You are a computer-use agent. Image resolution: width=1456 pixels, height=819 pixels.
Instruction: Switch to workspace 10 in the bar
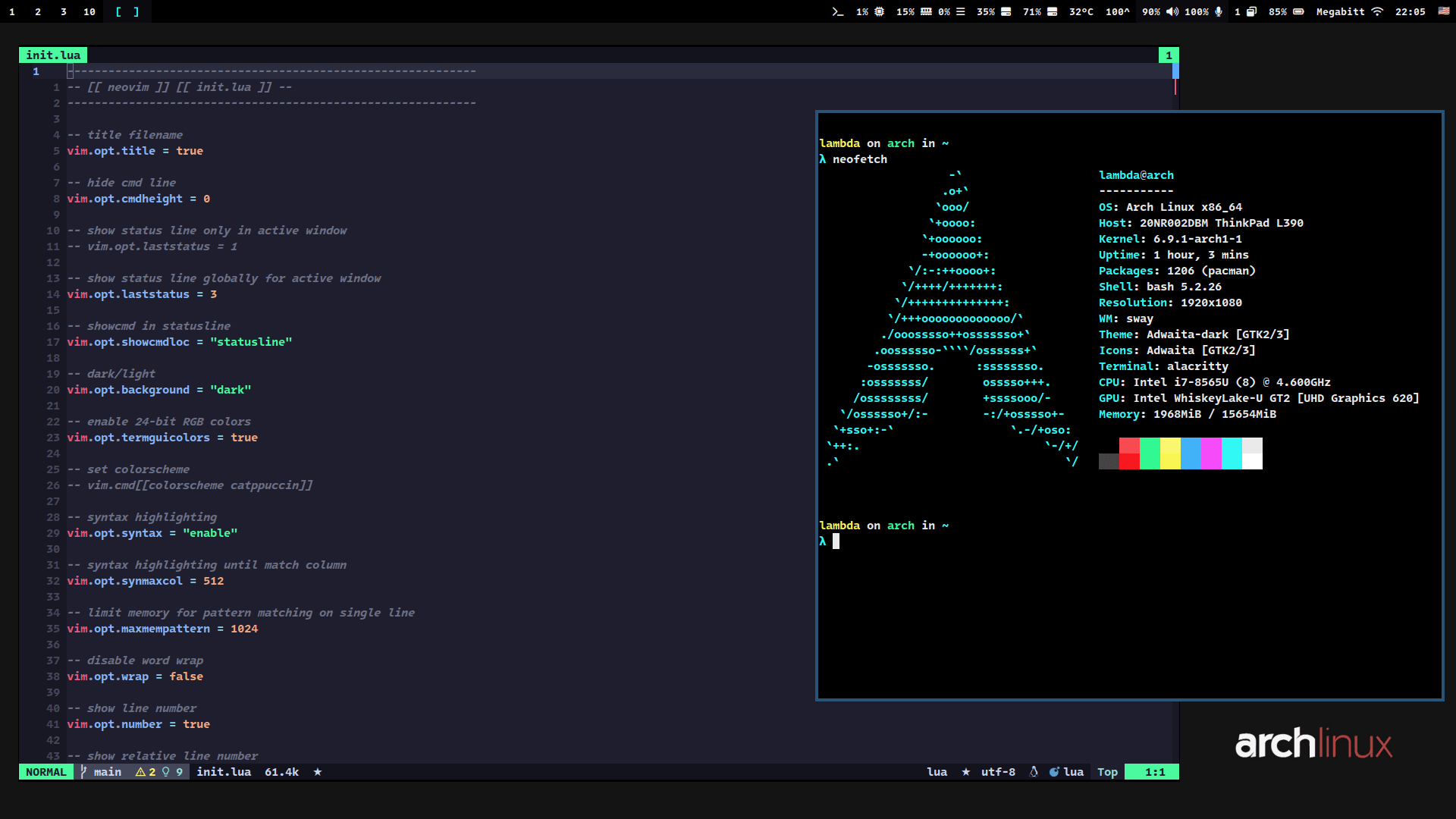[89, 11]
